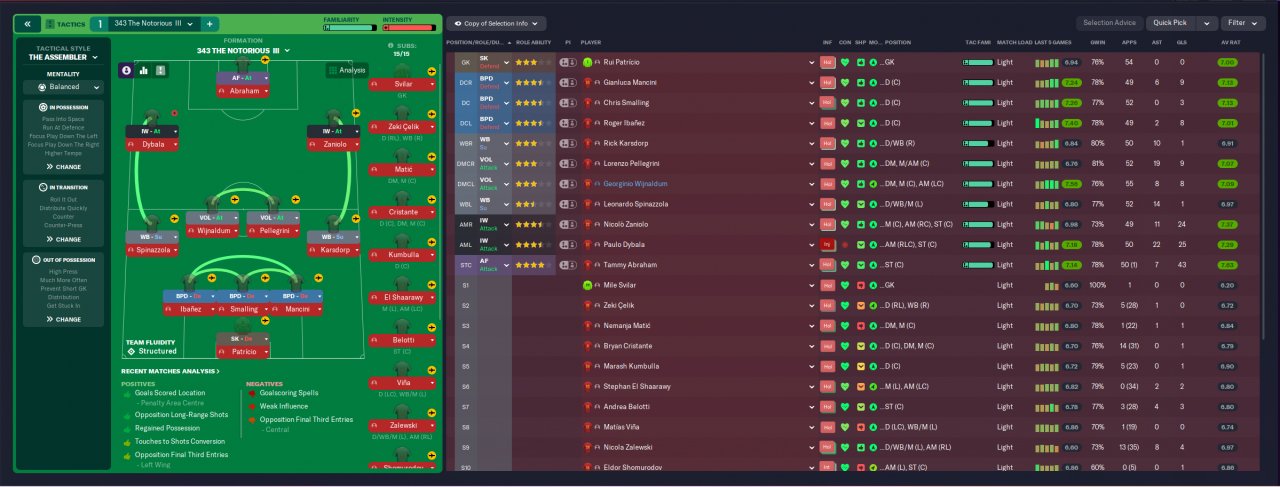Expand The Assembler tactical style dropdown
The width and height of the screenshot is (1280, 487).
[64, 58]
